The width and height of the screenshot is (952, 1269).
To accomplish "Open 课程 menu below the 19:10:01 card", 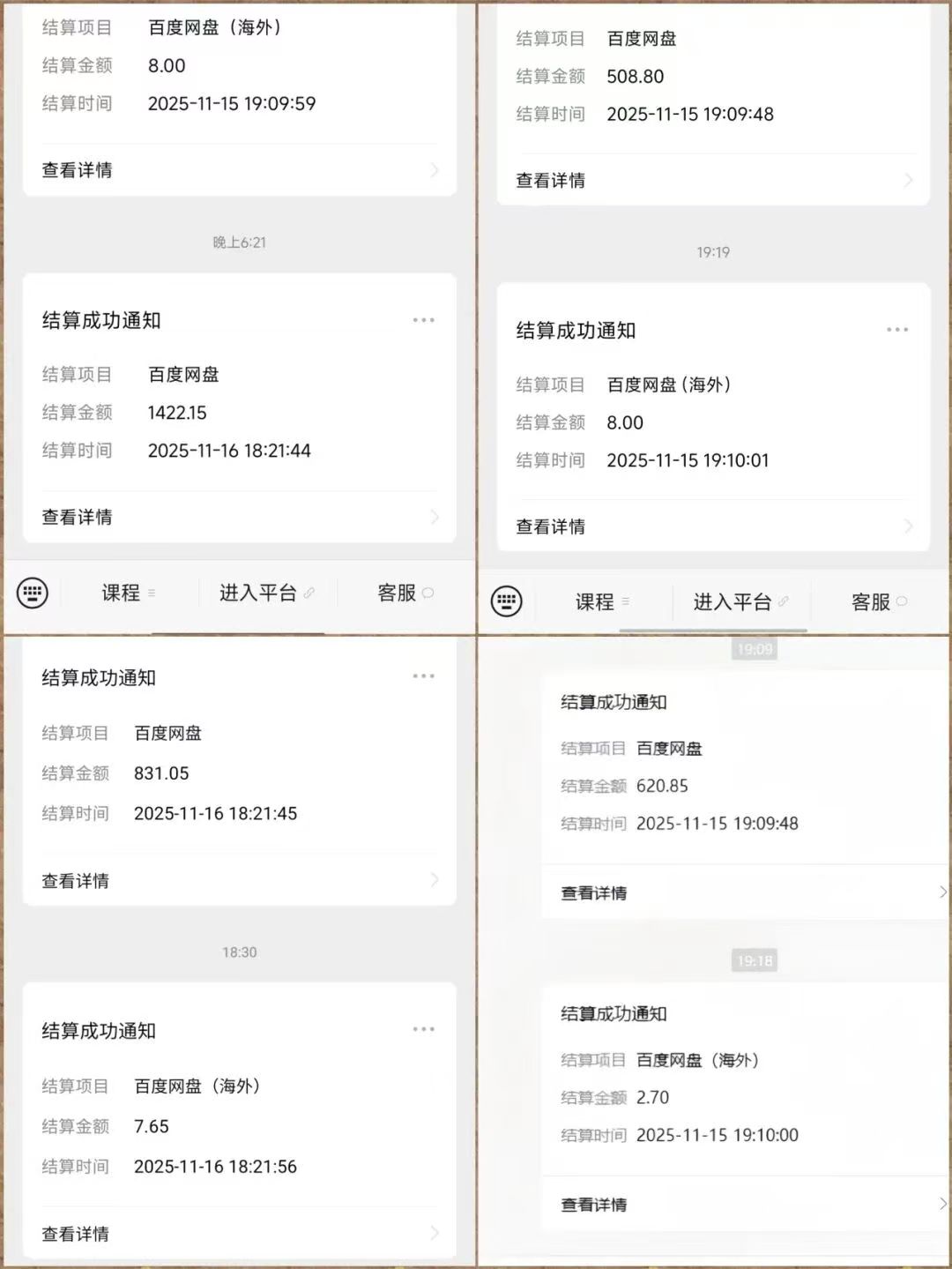I will pos(603,602).
